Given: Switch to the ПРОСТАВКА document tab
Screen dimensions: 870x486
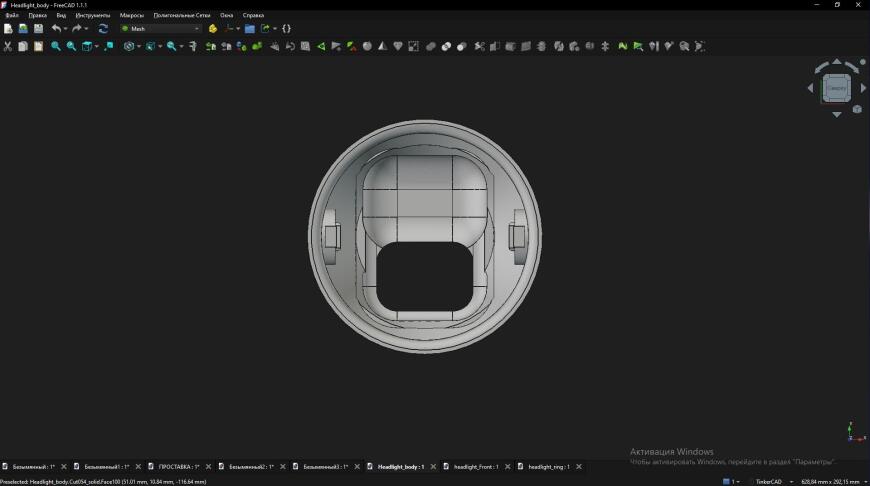Looking at the screenshot, I should point(179,467).
